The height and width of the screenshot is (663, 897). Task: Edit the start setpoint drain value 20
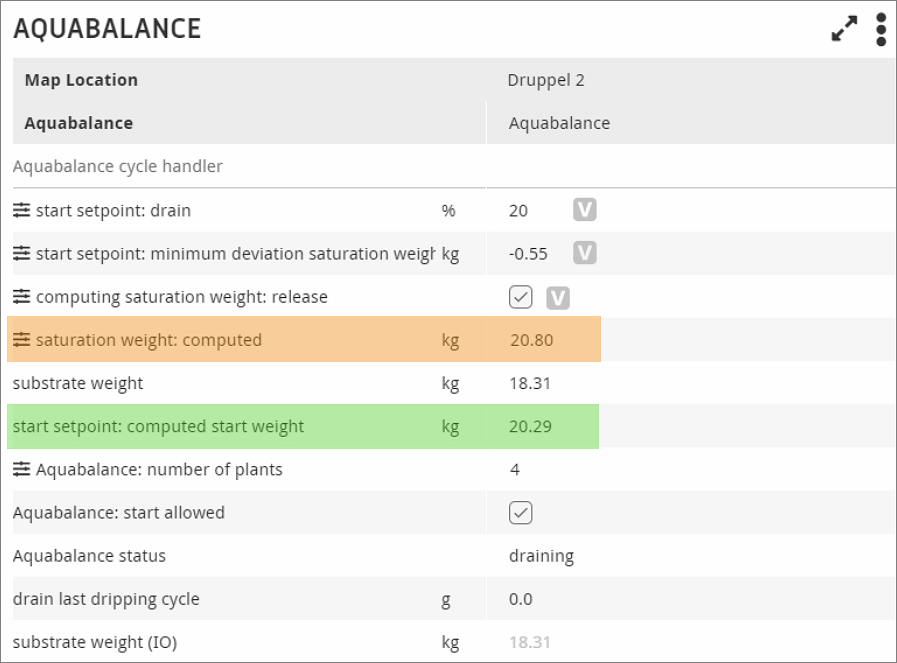[518, 211]
